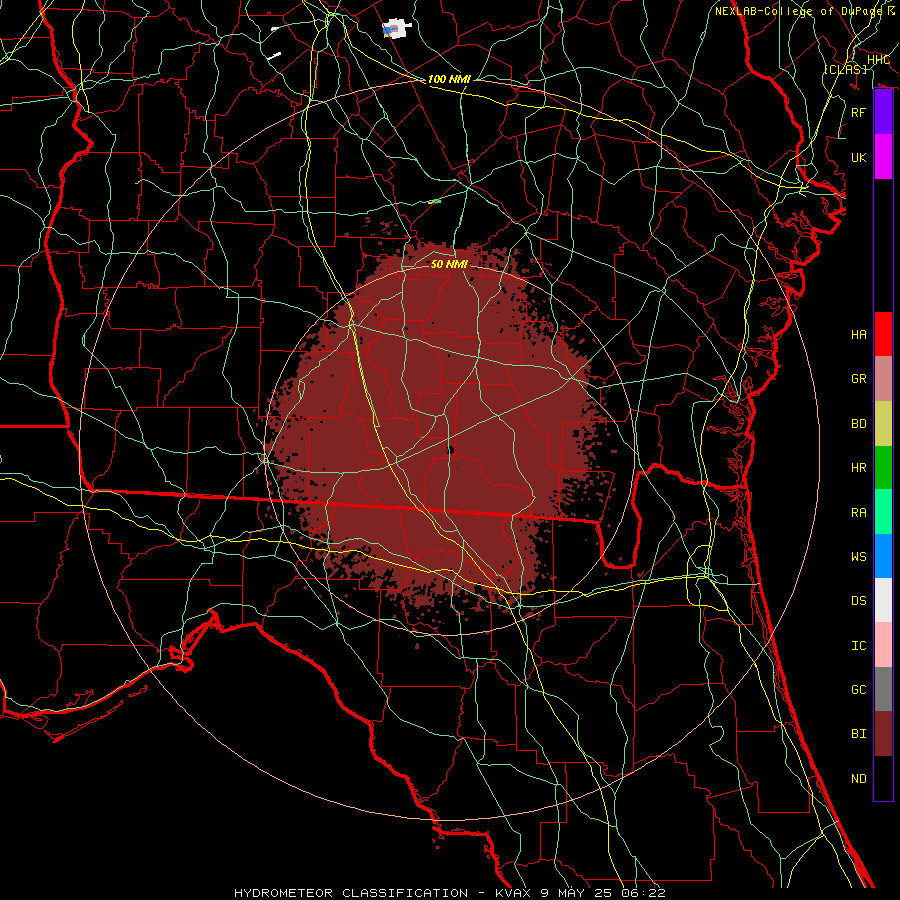Click the RA legend label
The width and height of the screenshot is (900, 900).
pyautogui.click(x=858, y=512)
